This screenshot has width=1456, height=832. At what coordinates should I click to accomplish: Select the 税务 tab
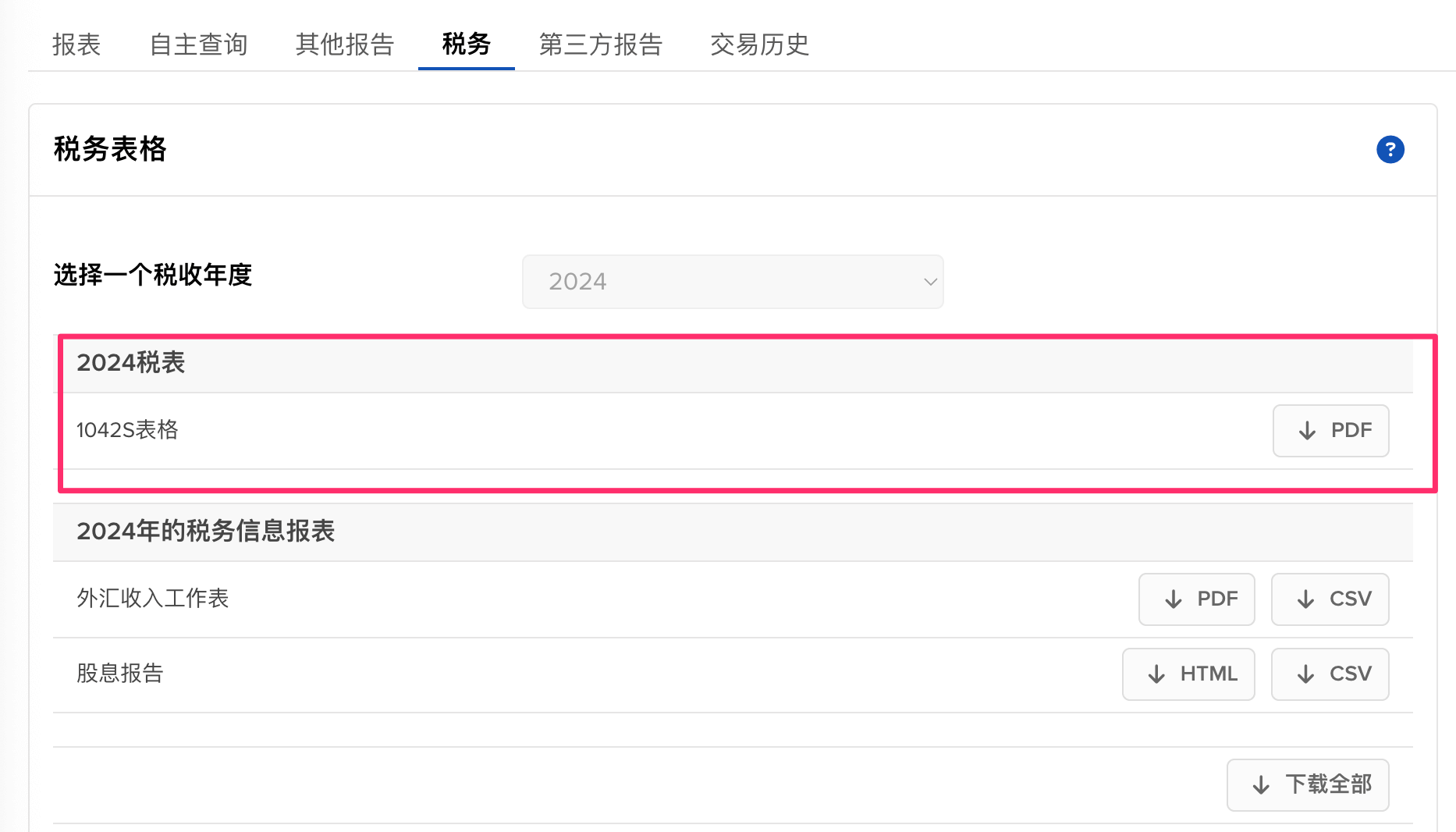tap(466, 44)
